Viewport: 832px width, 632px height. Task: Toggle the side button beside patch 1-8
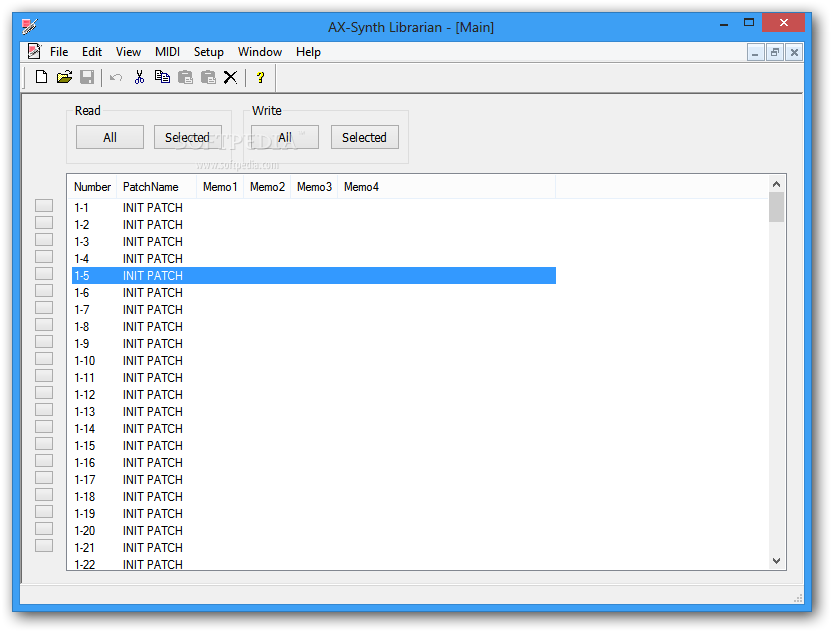(x=44, y=324)
